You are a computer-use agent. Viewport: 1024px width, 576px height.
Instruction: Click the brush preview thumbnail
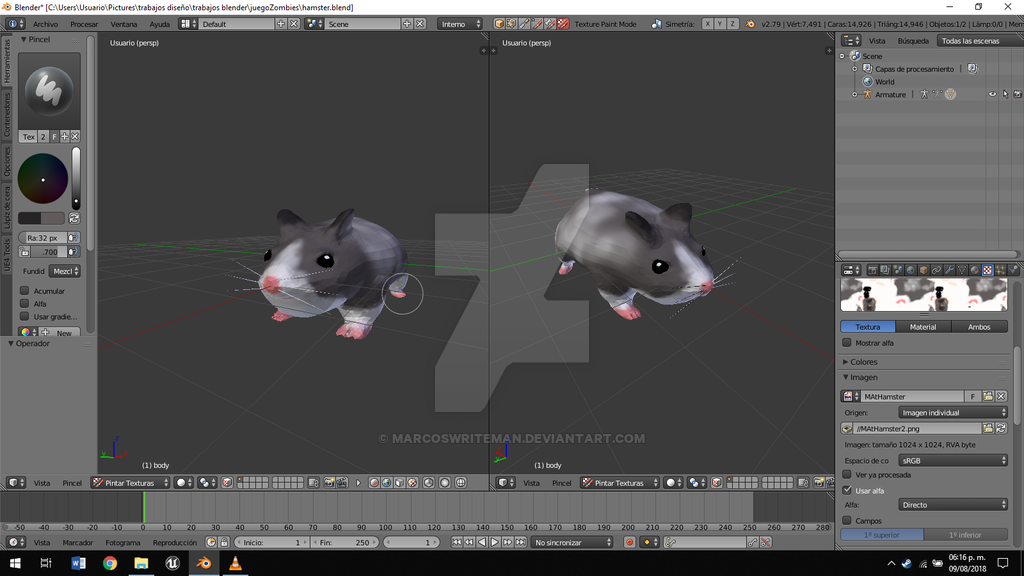(50, 90)
